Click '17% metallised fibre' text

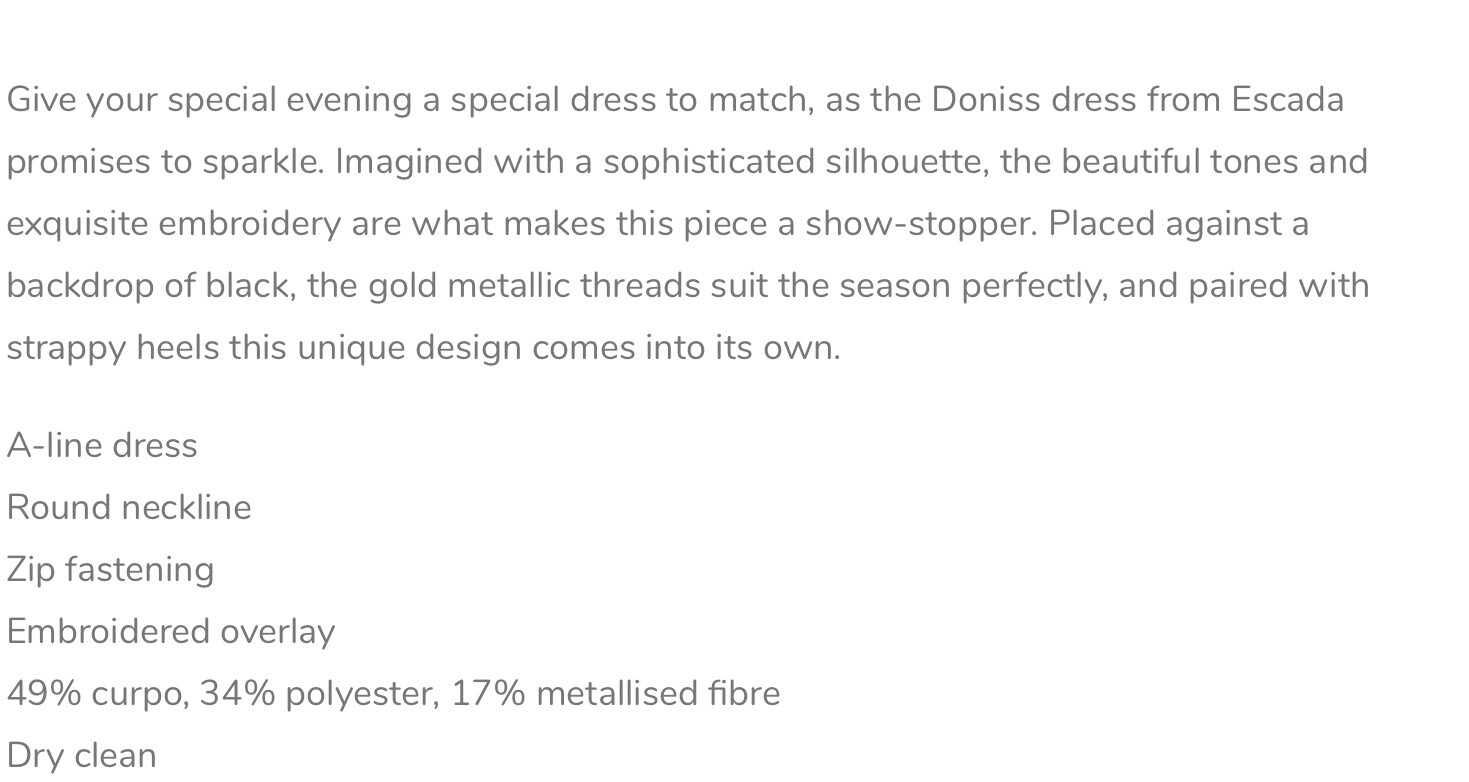pos(615,694)
